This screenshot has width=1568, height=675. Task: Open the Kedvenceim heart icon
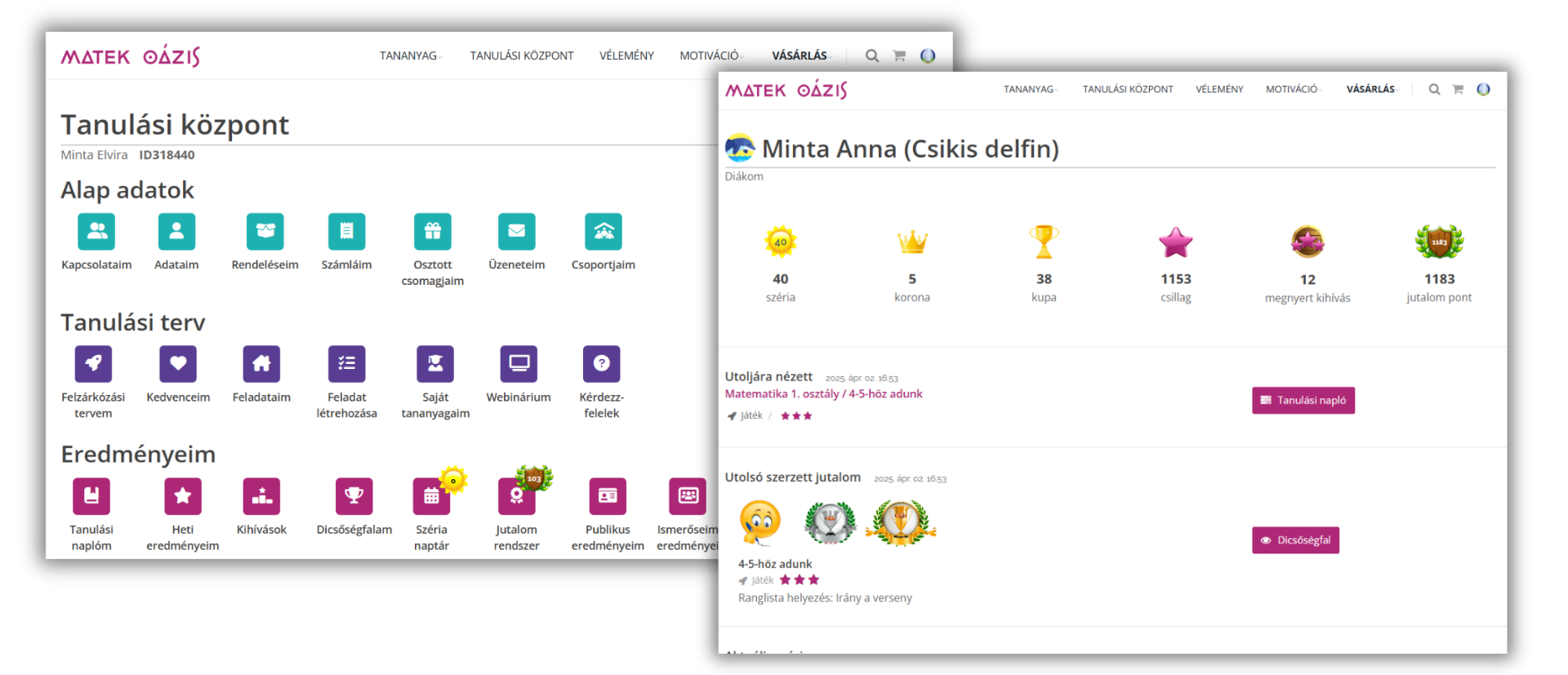[x=178, y=364]
